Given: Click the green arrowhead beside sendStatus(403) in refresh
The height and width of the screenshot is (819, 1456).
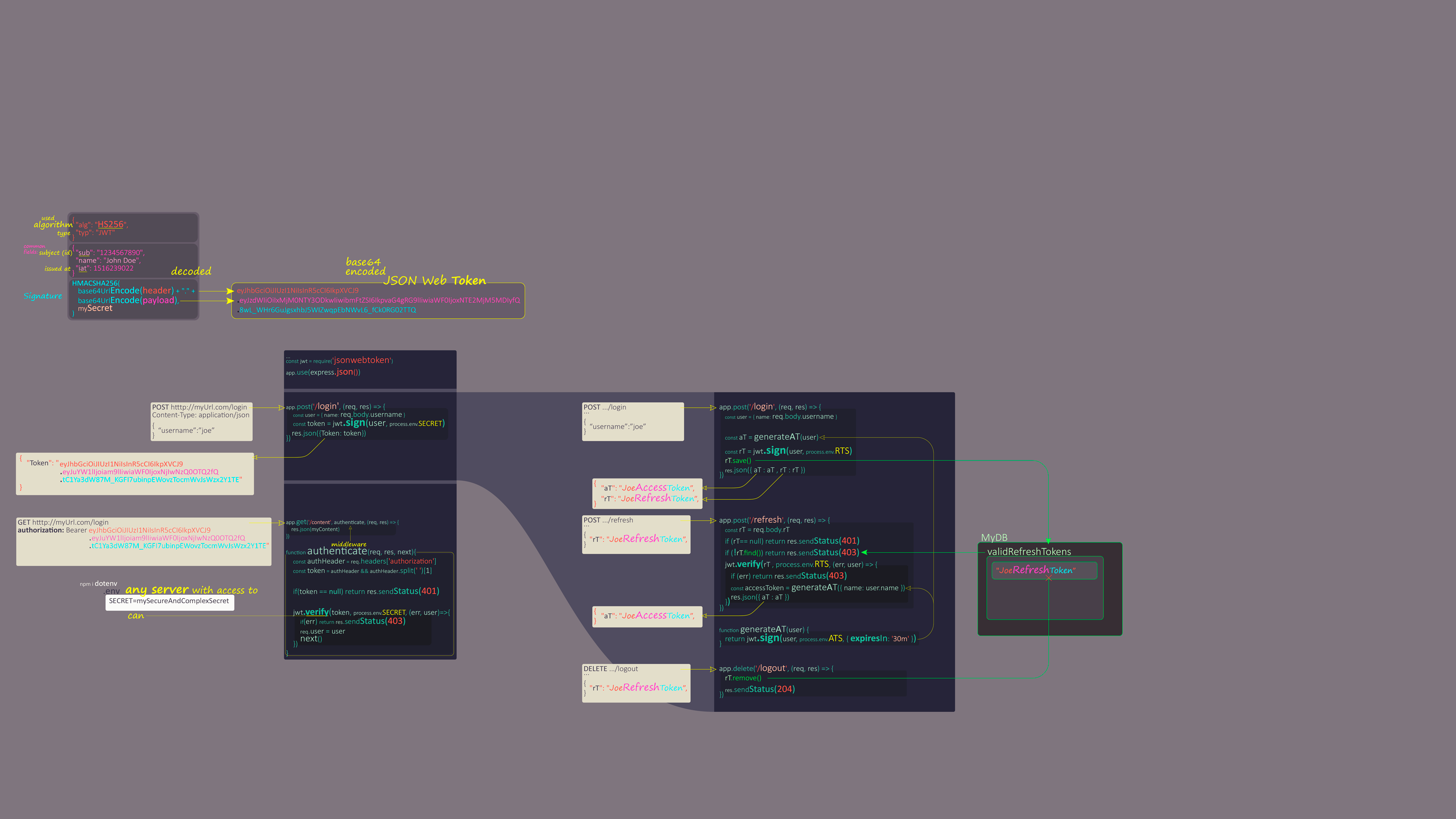Looking at the screenshot, I should 864,552.
